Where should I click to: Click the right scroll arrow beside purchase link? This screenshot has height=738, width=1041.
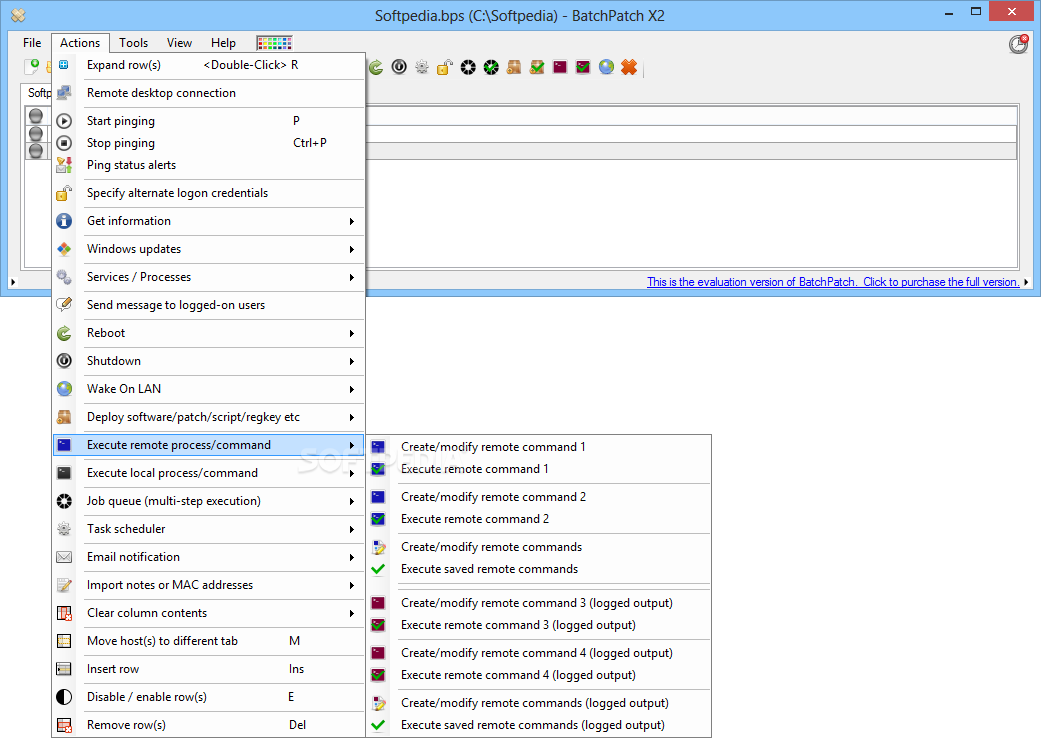point(1026,282)
